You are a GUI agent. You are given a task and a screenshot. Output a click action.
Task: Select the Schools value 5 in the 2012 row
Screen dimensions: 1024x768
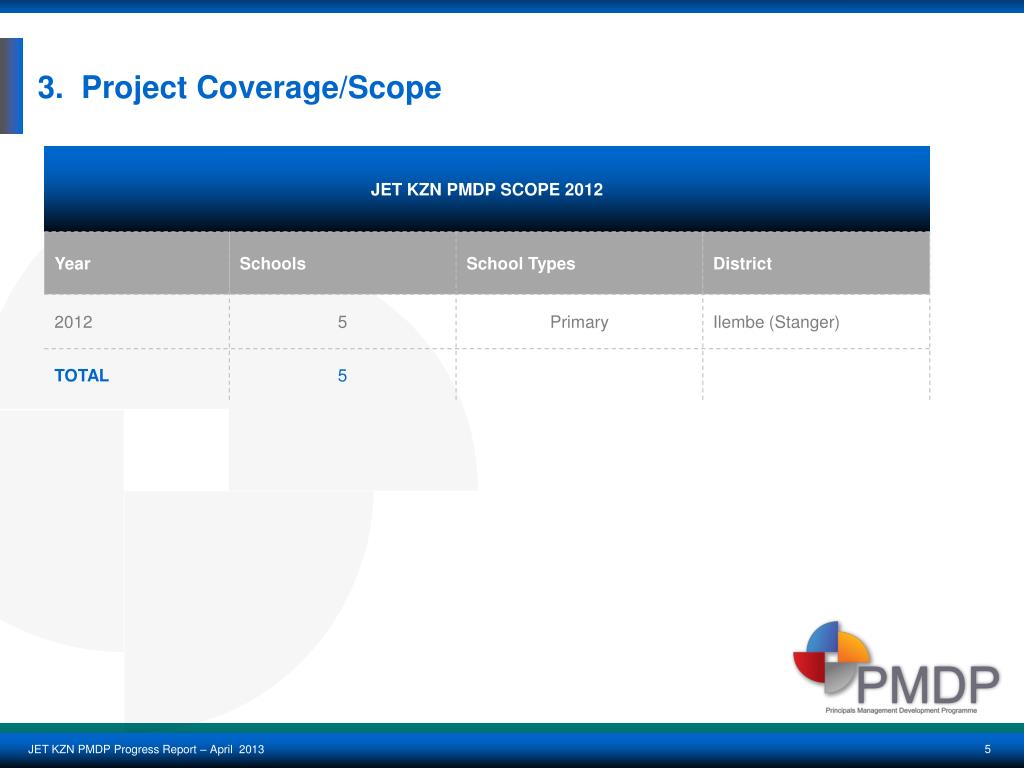(342, 322)
